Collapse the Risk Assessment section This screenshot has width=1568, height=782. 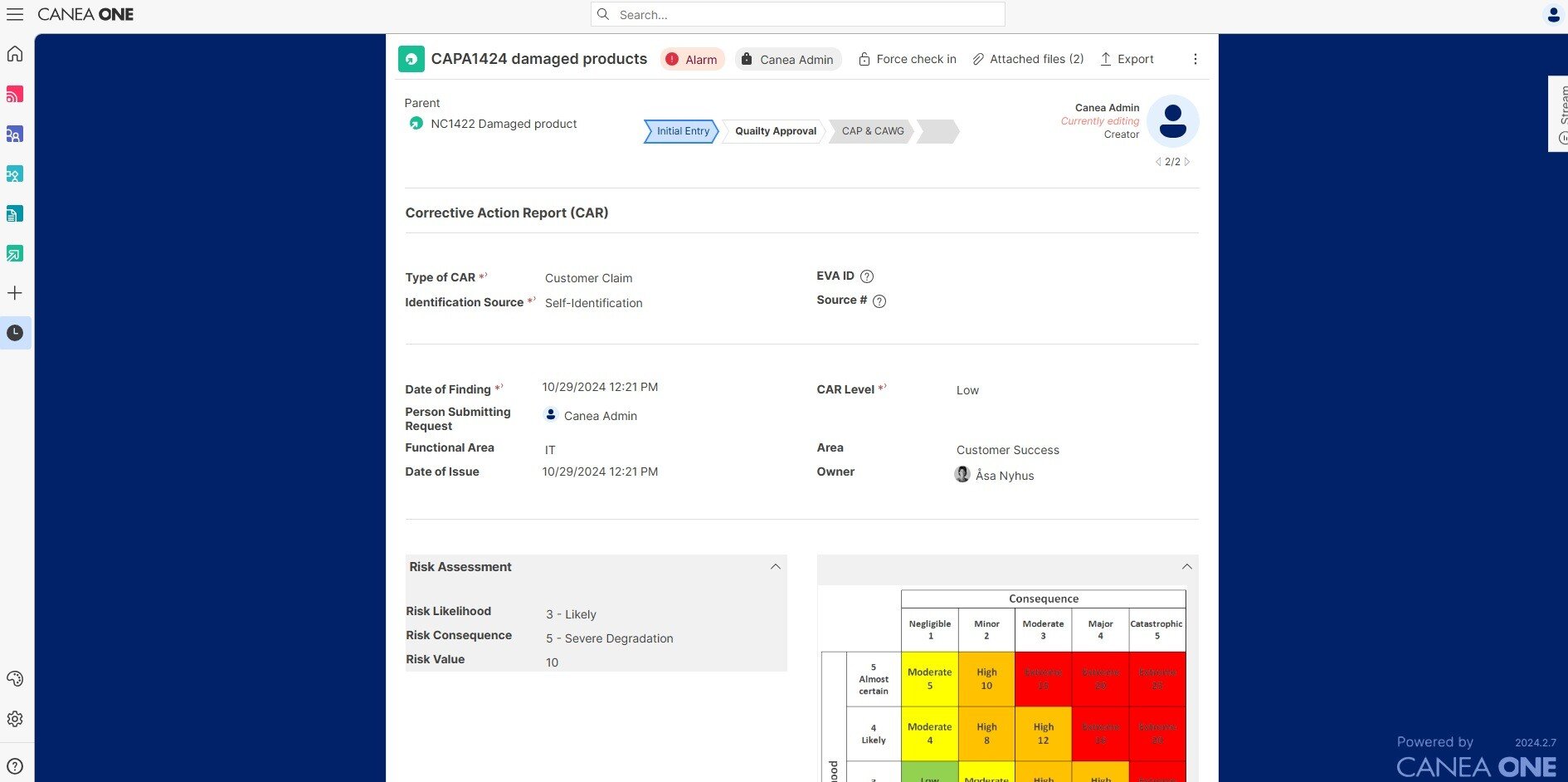pos(776,566)
